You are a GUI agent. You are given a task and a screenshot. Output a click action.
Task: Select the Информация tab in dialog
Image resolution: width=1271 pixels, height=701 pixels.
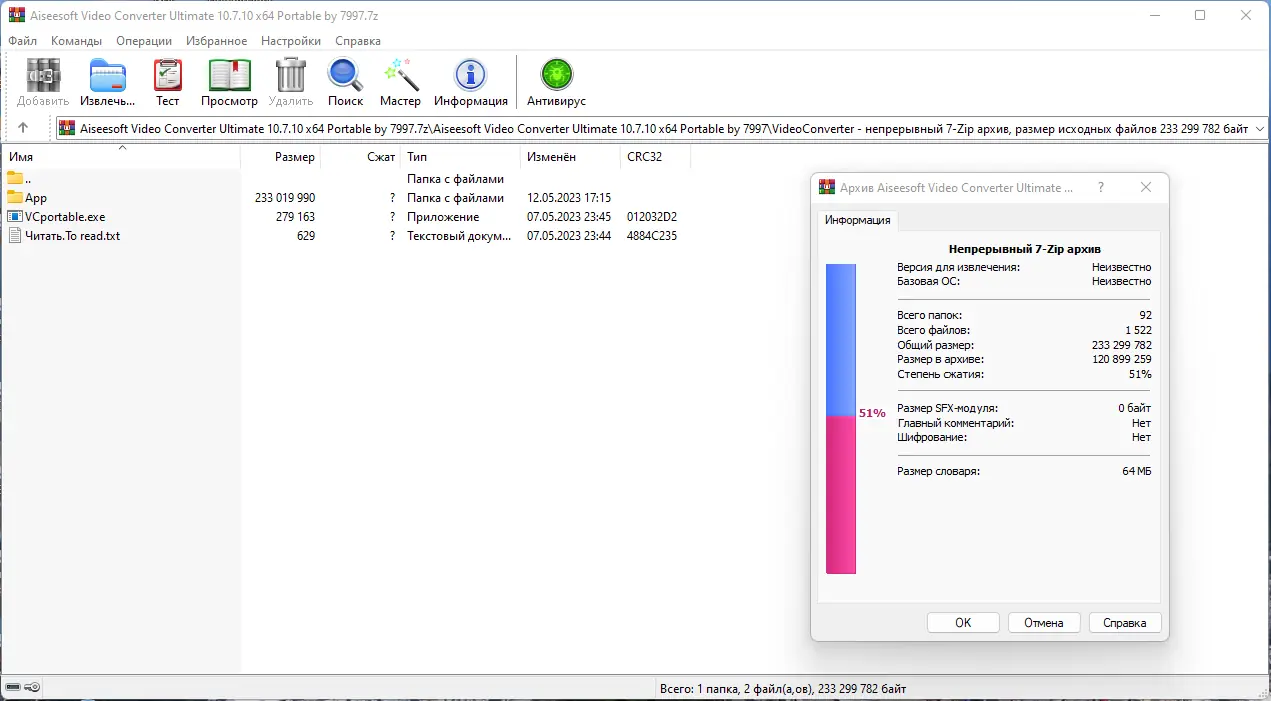(857, 220)
